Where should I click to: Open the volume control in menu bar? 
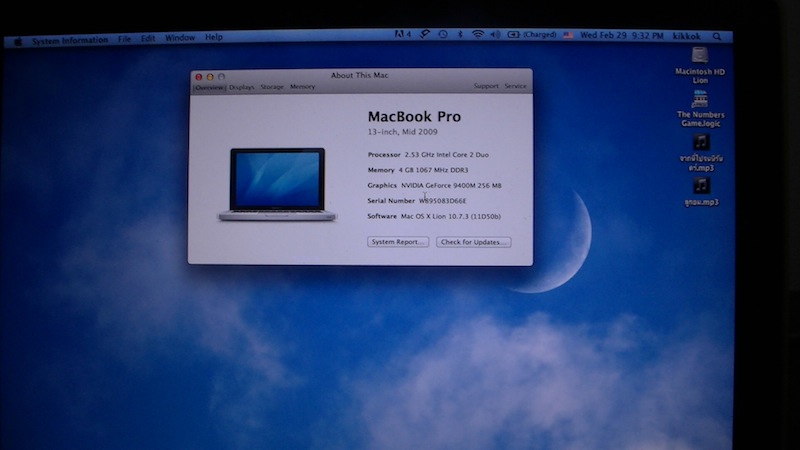pyautogui.click(x=495, y=35)
